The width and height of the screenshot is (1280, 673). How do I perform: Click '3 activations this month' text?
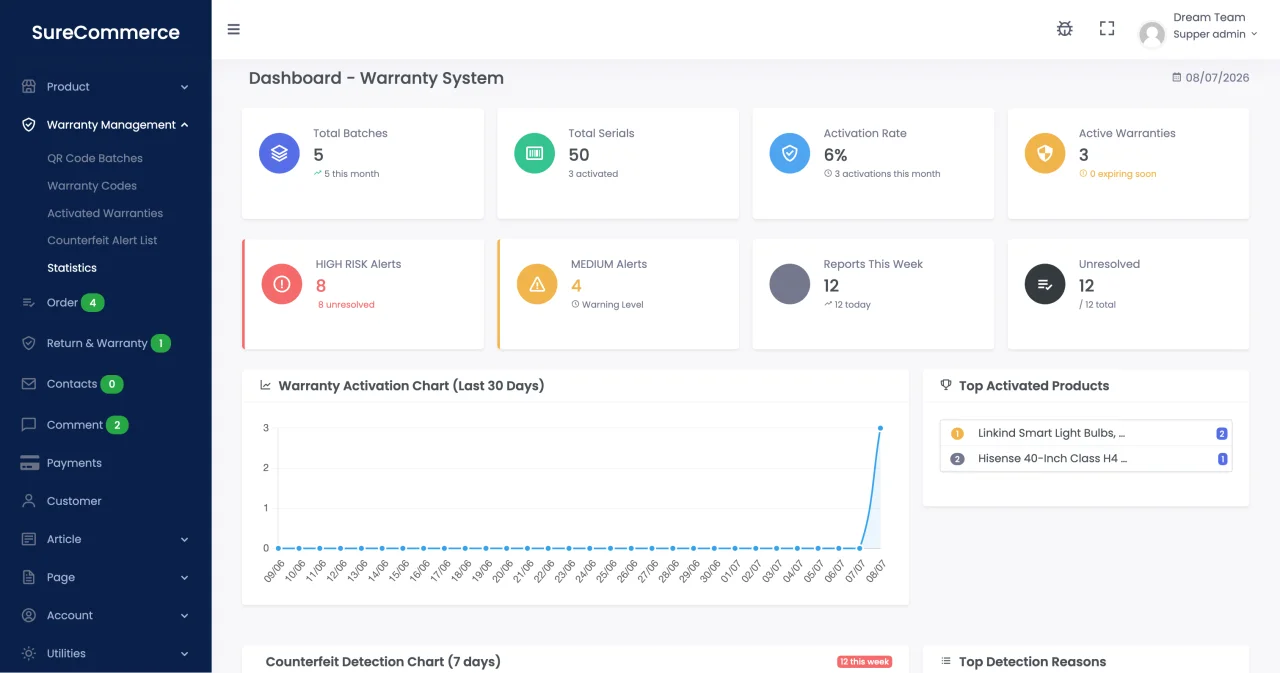tap(882, 174)
